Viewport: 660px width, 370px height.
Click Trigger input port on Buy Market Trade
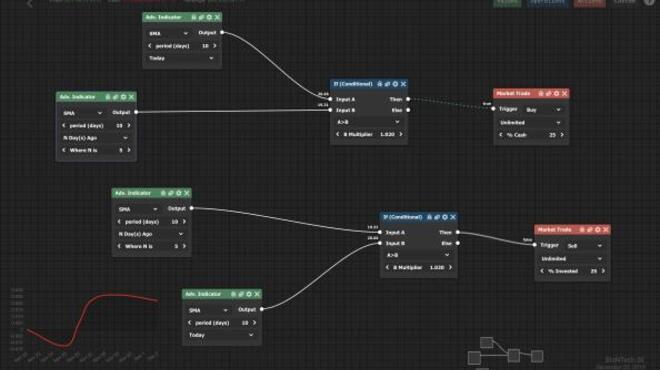[x=493, y=109]
